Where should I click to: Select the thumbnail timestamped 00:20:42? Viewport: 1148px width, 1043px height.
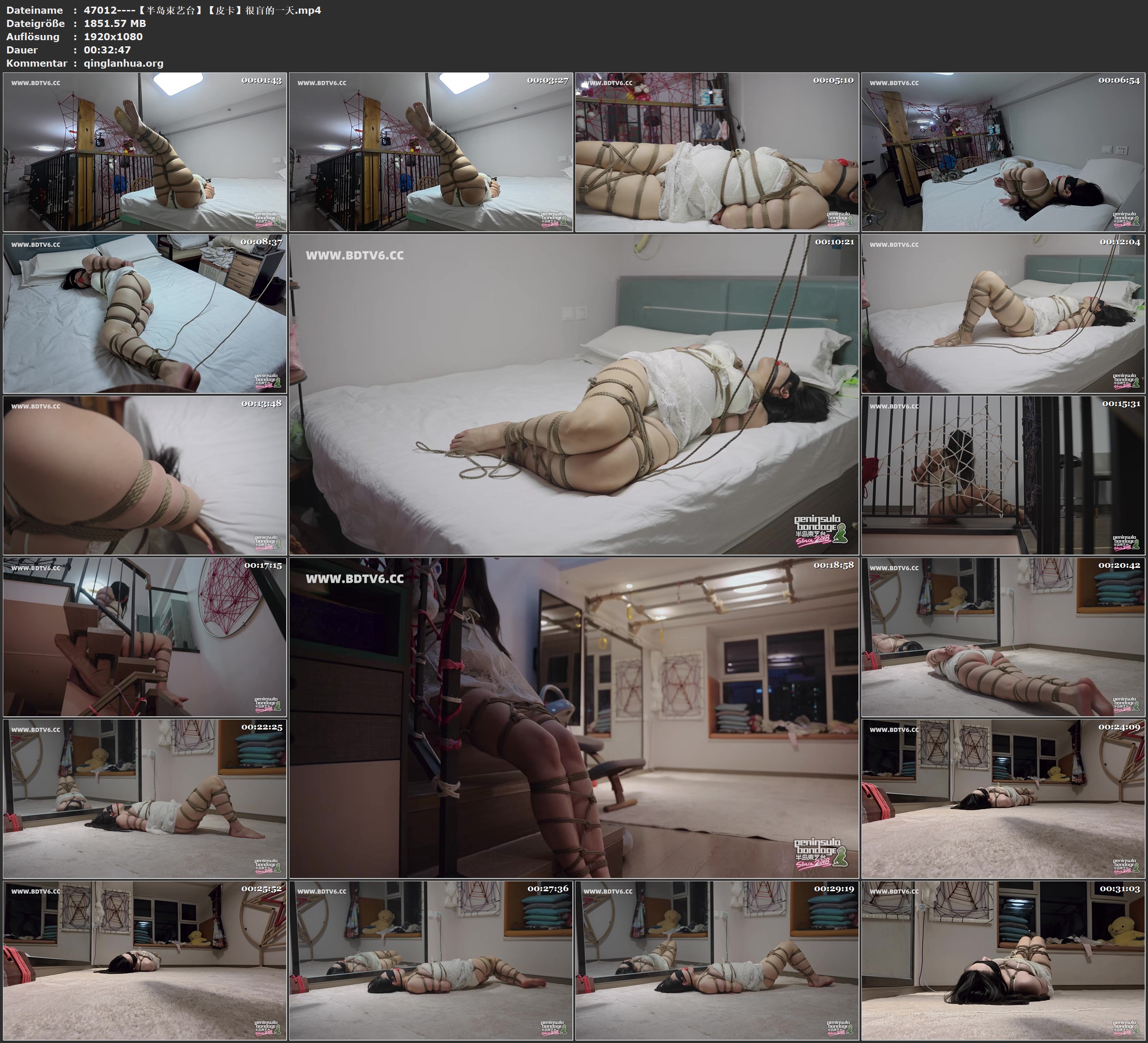(1003, 637)
